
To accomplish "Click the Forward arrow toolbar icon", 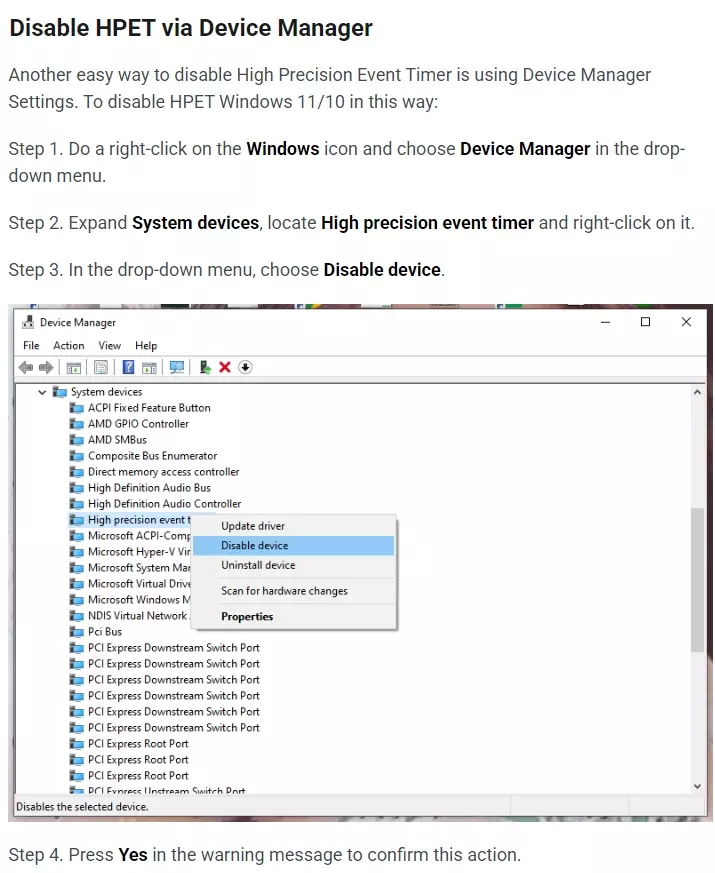I will click(46, 367).
